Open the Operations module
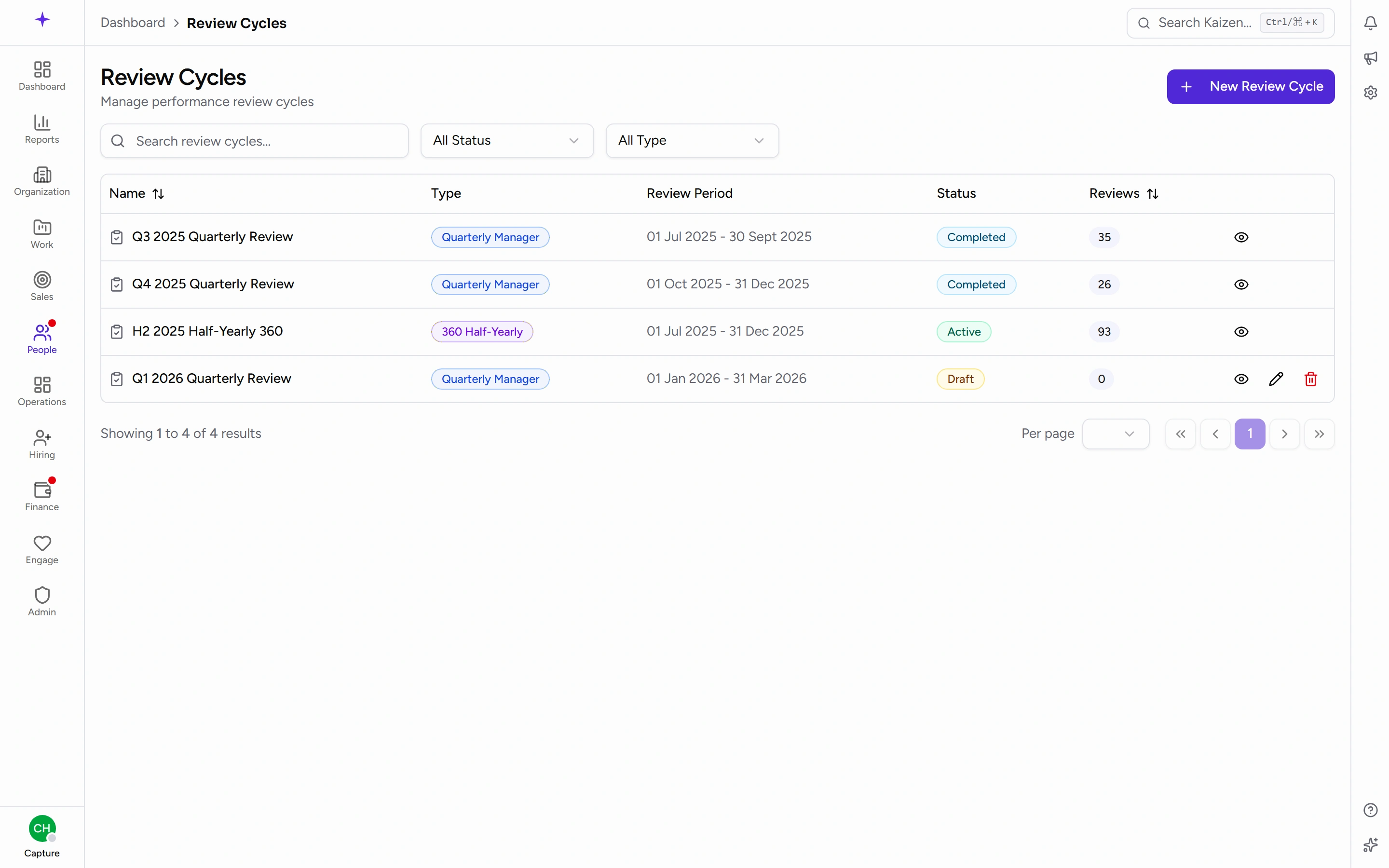1389x868 pixels. [x=42, y=392]
